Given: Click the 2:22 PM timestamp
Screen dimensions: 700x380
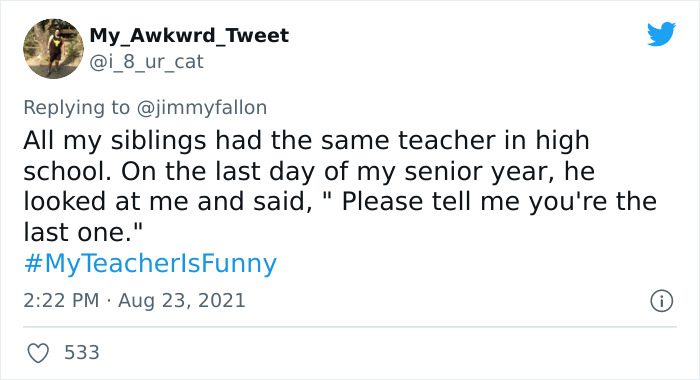Looking at the screenshot, I should pos(61,300).
